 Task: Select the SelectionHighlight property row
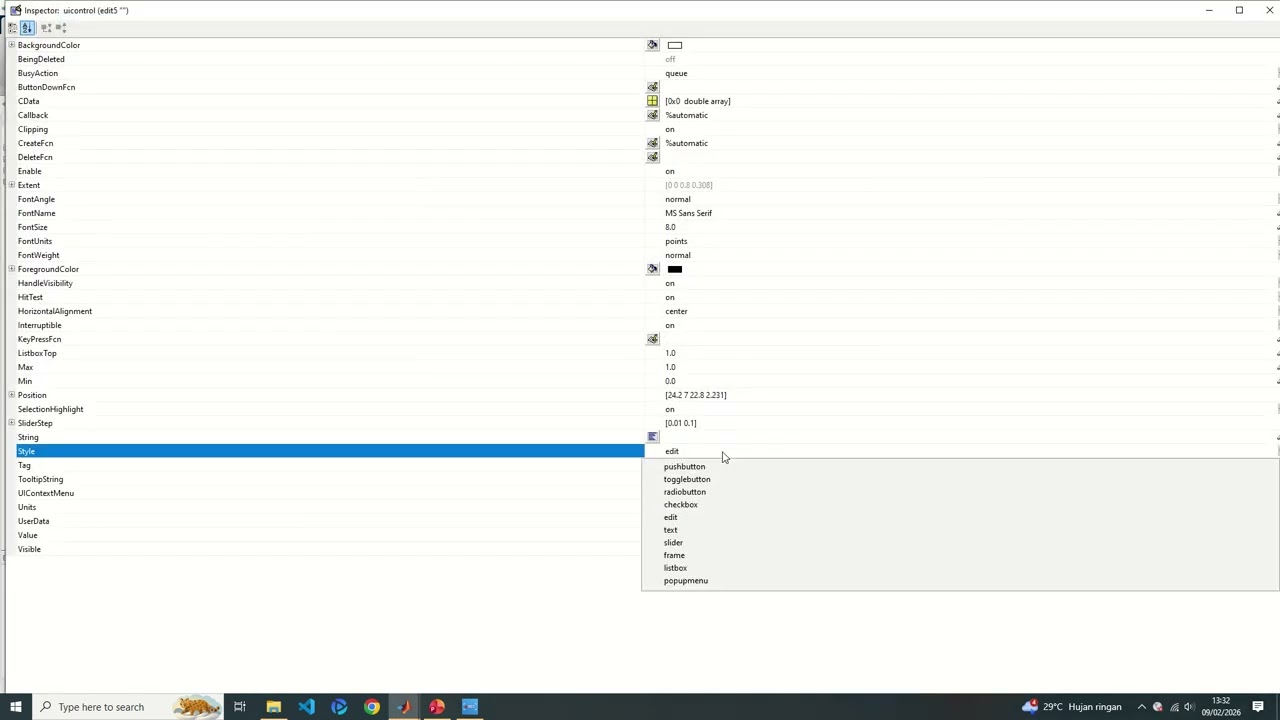click(x=330, y=409)
